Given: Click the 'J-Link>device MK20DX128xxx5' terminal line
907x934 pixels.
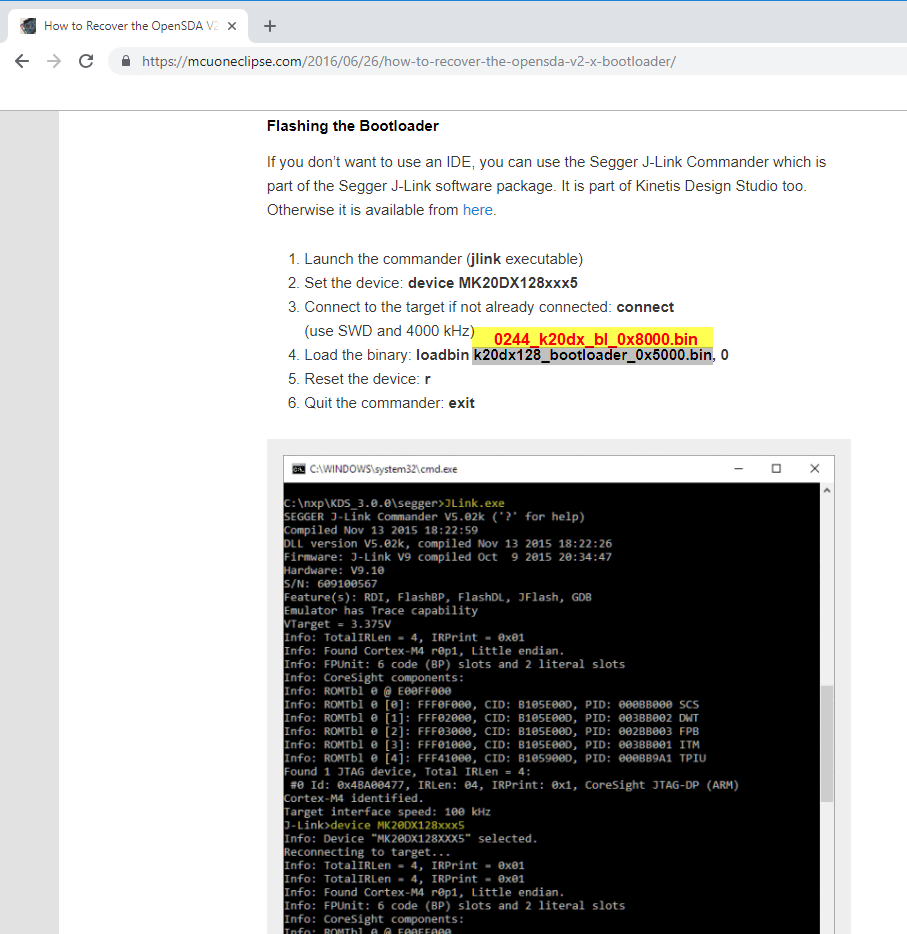Looking at the screenshot, I should pyautogui.click(x=374, y=826).
